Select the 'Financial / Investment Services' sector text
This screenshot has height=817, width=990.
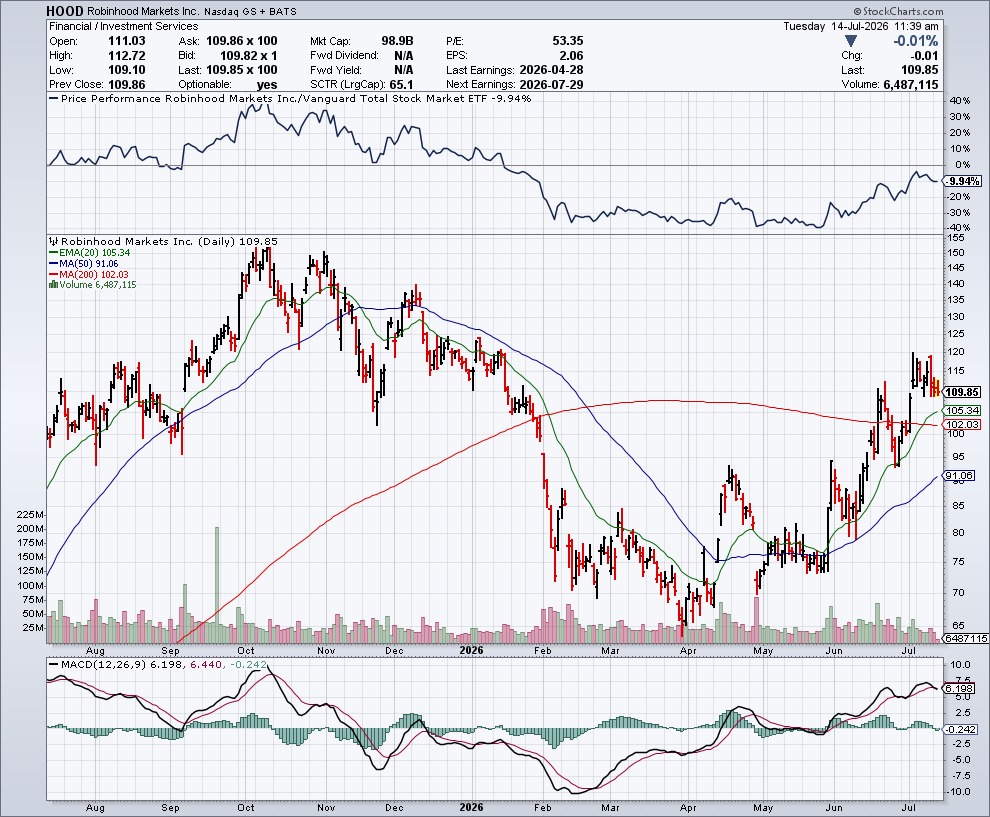(x=124, y=27)
